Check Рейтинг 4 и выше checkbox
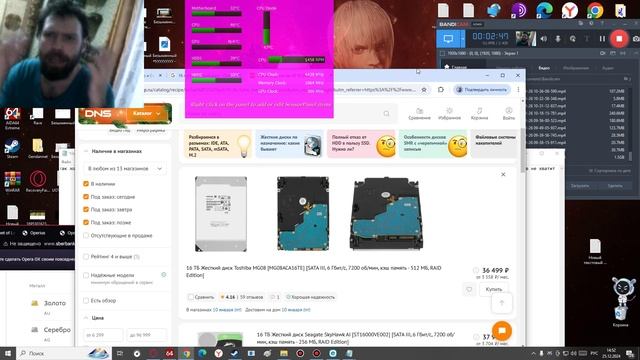The image size is (640, 360). (86, 257)
